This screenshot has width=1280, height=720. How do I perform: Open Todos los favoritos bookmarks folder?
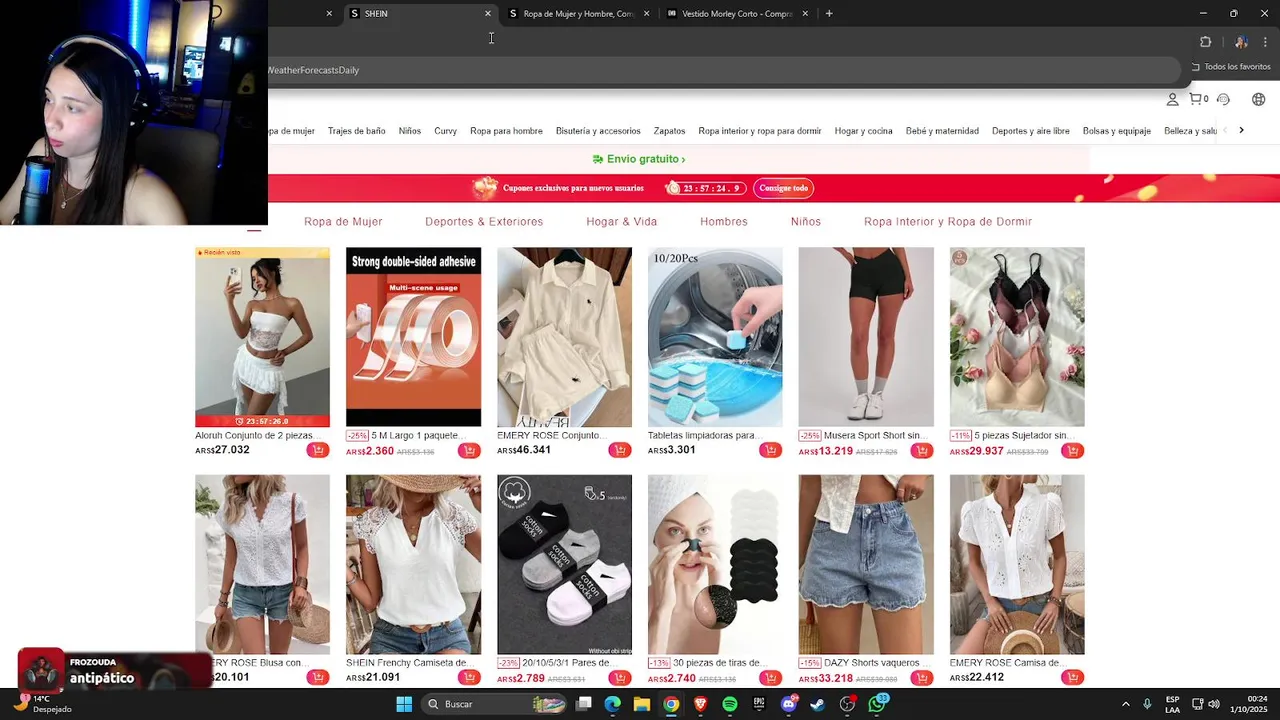click(x=1230, y=67)
